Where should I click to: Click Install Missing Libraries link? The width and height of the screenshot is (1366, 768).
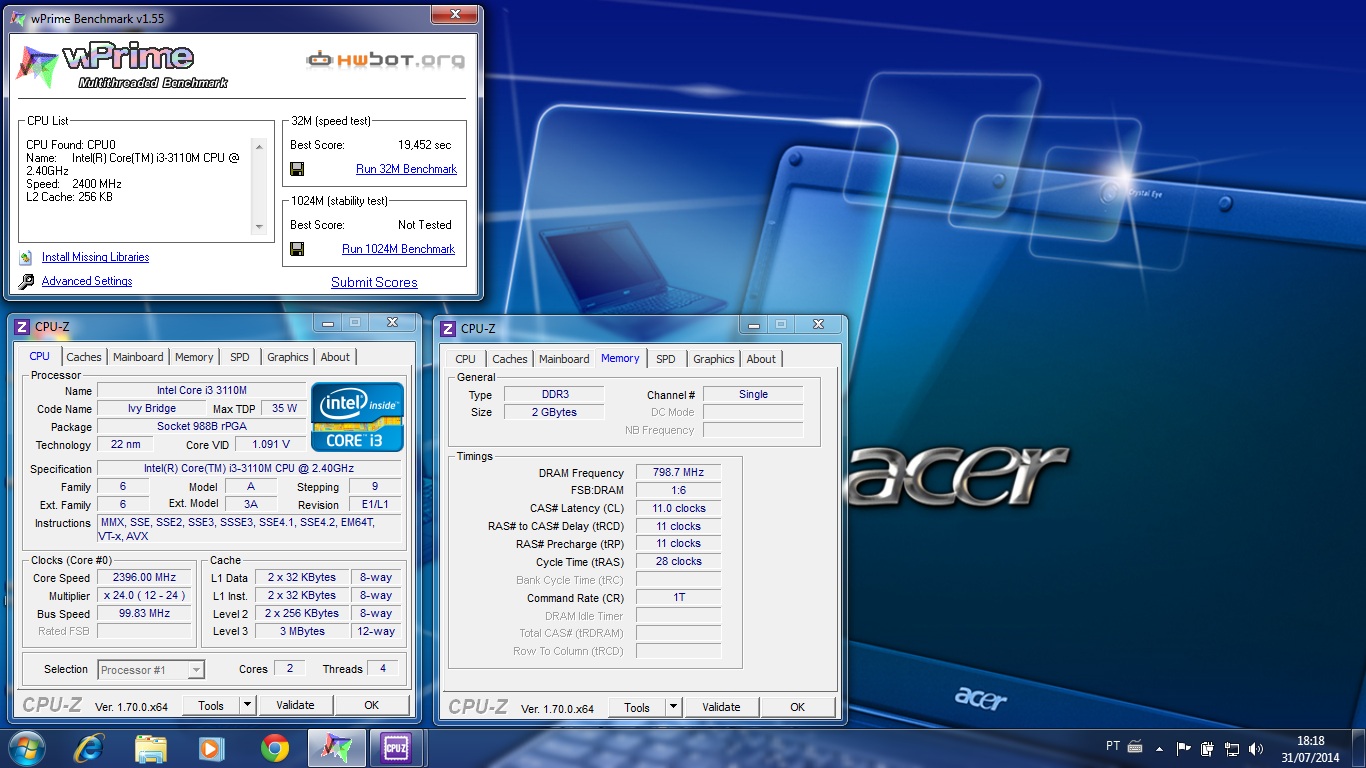tap(95, 257)
